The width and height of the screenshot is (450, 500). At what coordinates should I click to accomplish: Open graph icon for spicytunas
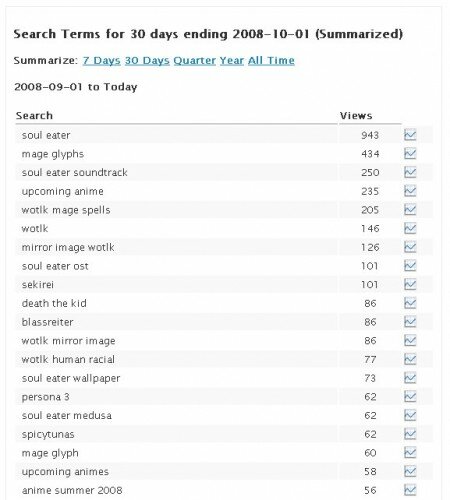tap(410, 434)
